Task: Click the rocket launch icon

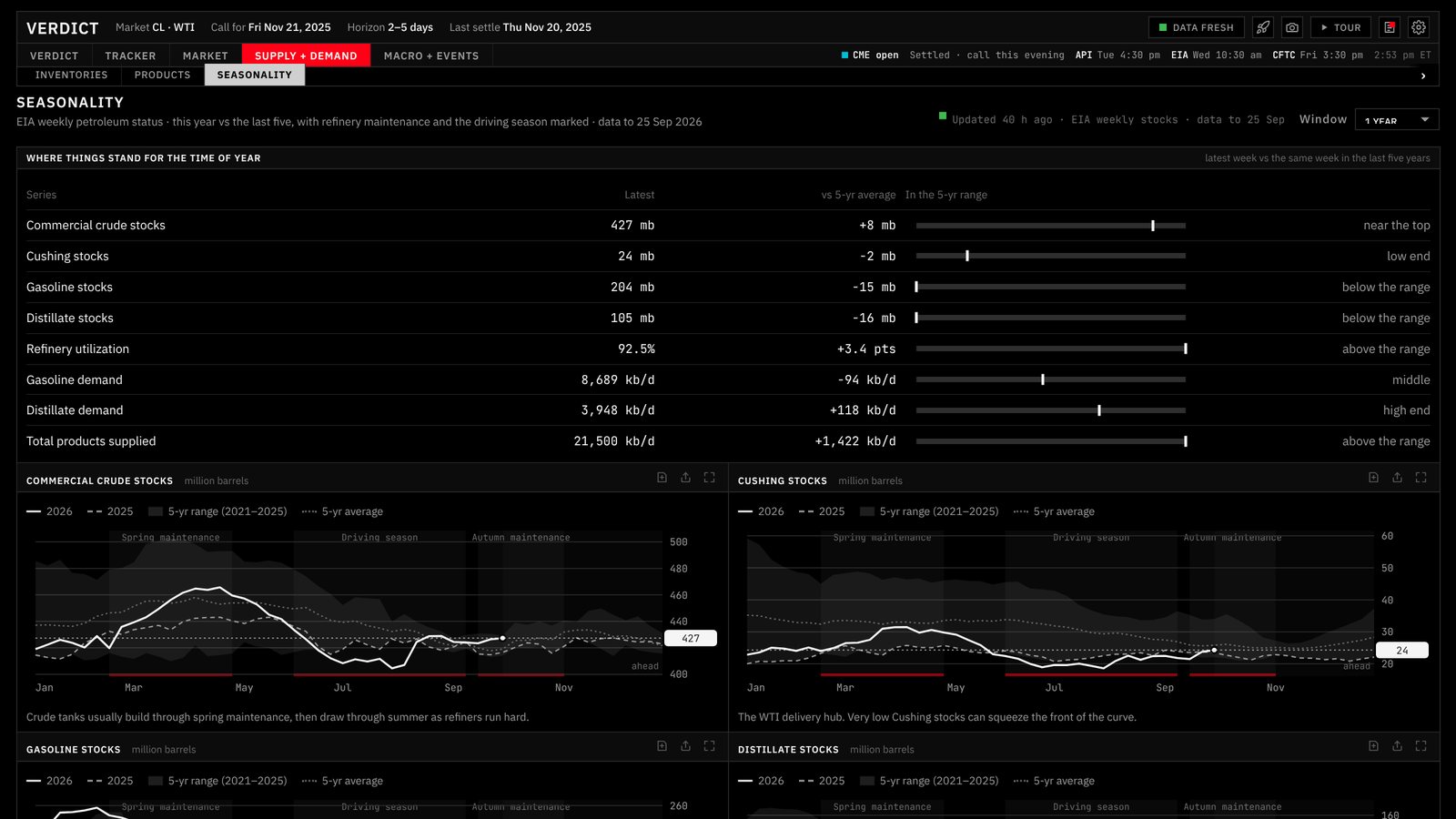Action: [x=1263, y=27]
